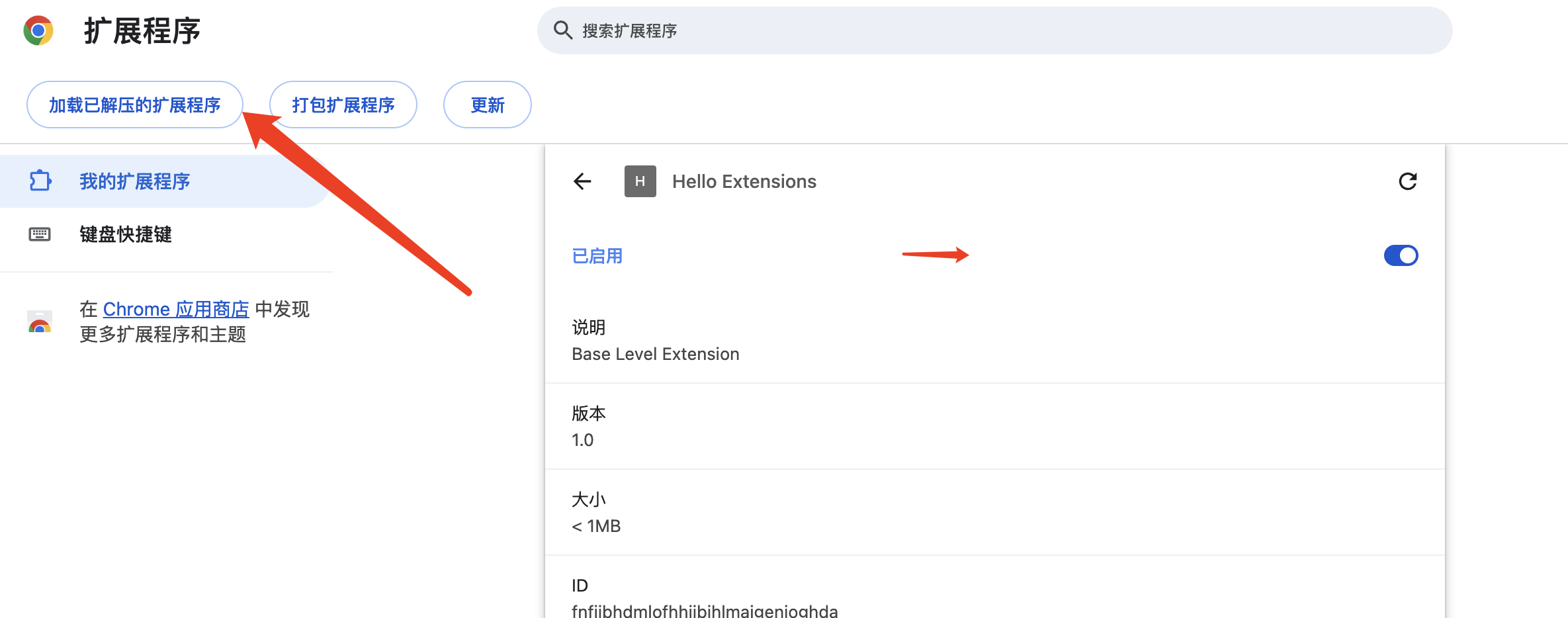1568x618 pixels.
Task: Click the 打包扩展程序 button
Action: point(343,105)
